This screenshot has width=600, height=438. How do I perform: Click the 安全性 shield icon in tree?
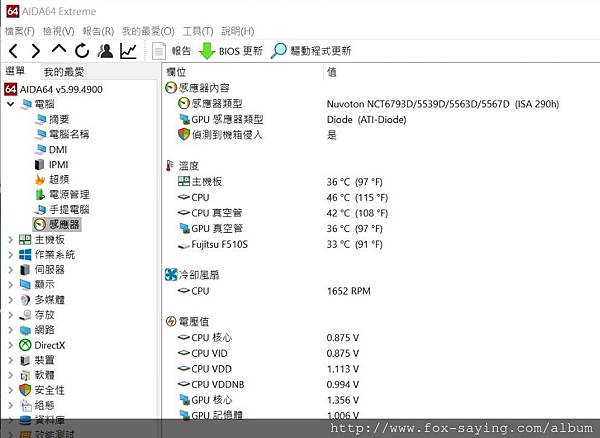[25, 390]
